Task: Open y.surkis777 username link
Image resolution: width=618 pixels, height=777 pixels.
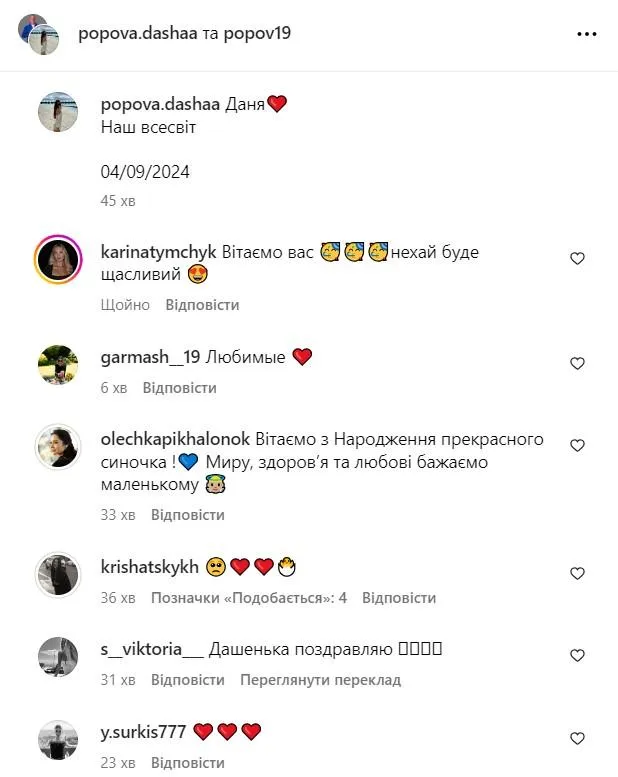Action: click(144, 732)
